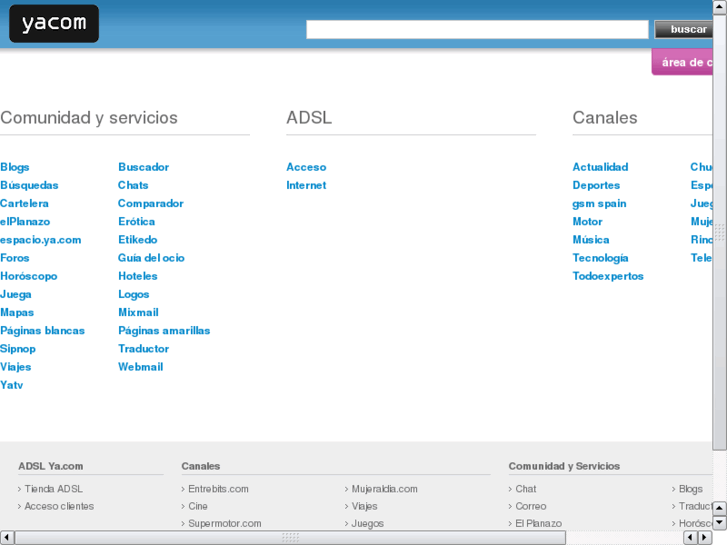
Task: Open Música channel link
Action: 591,240
